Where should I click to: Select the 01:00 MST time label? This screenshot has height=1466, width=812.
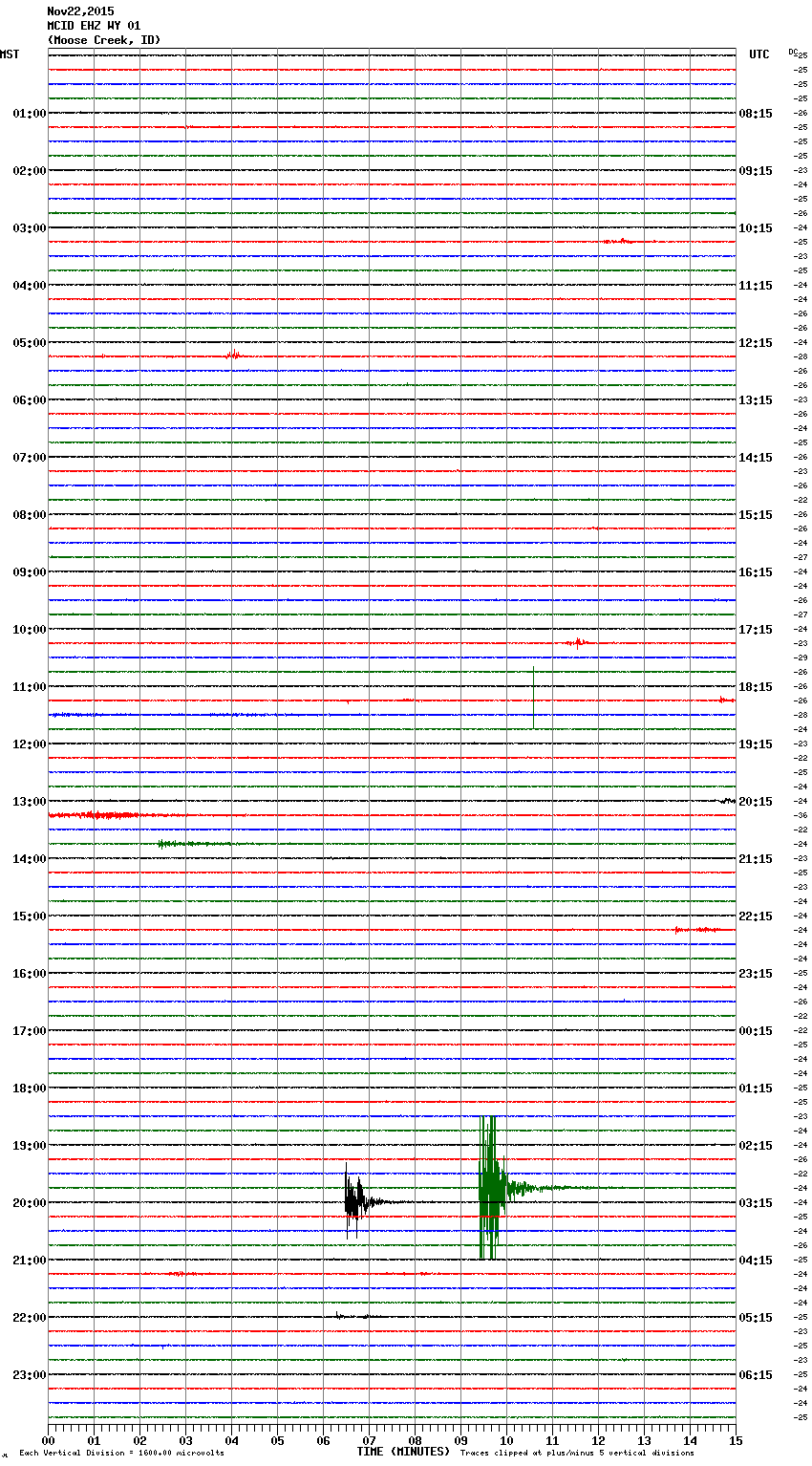tap(30, 114)
